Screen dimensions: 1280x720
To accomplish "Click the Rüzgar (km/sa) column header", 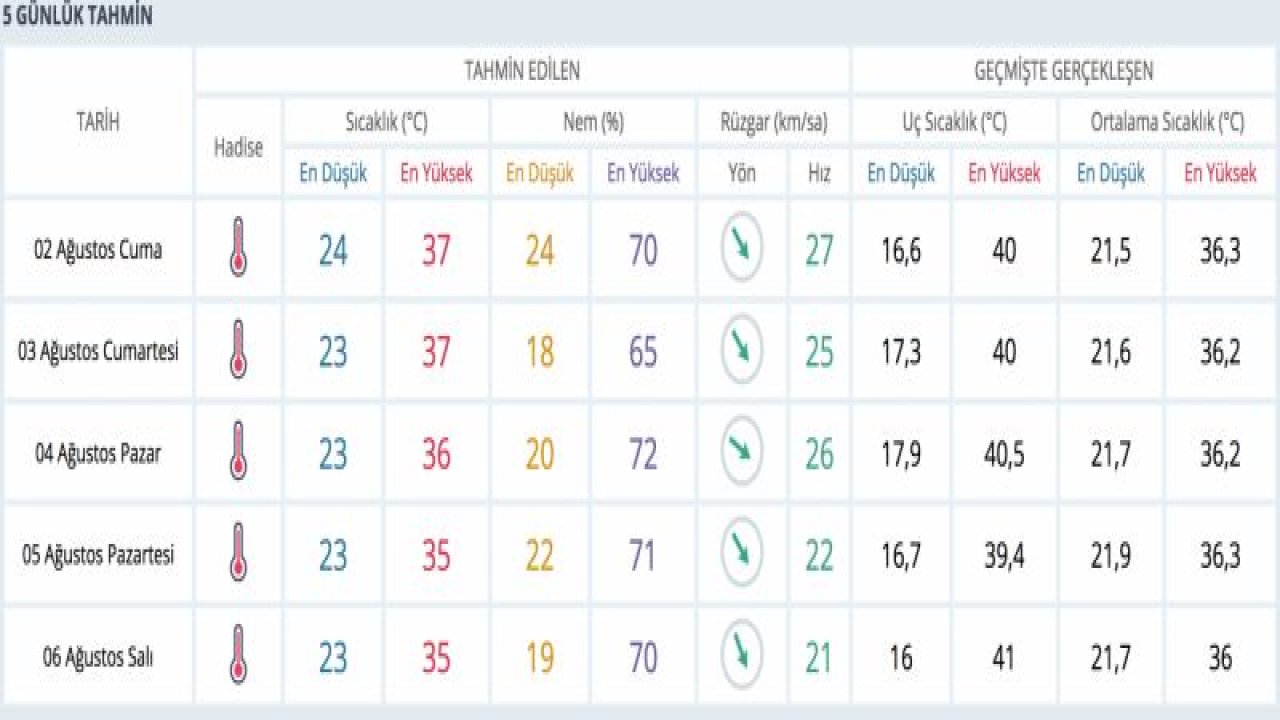I will pos(774,122).
